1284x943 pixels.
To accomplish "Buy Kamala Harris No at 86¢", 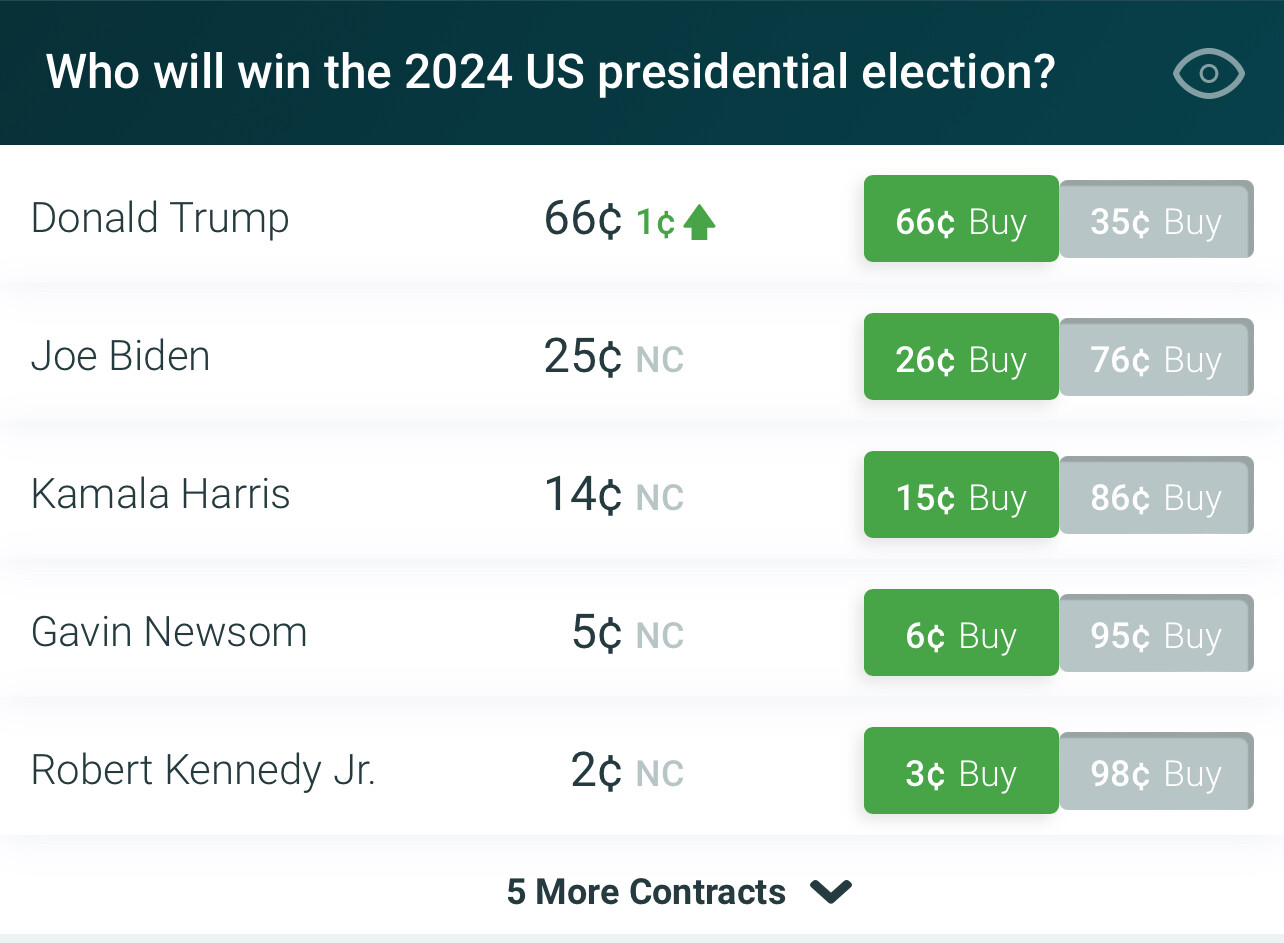I will click(1156, 495).
